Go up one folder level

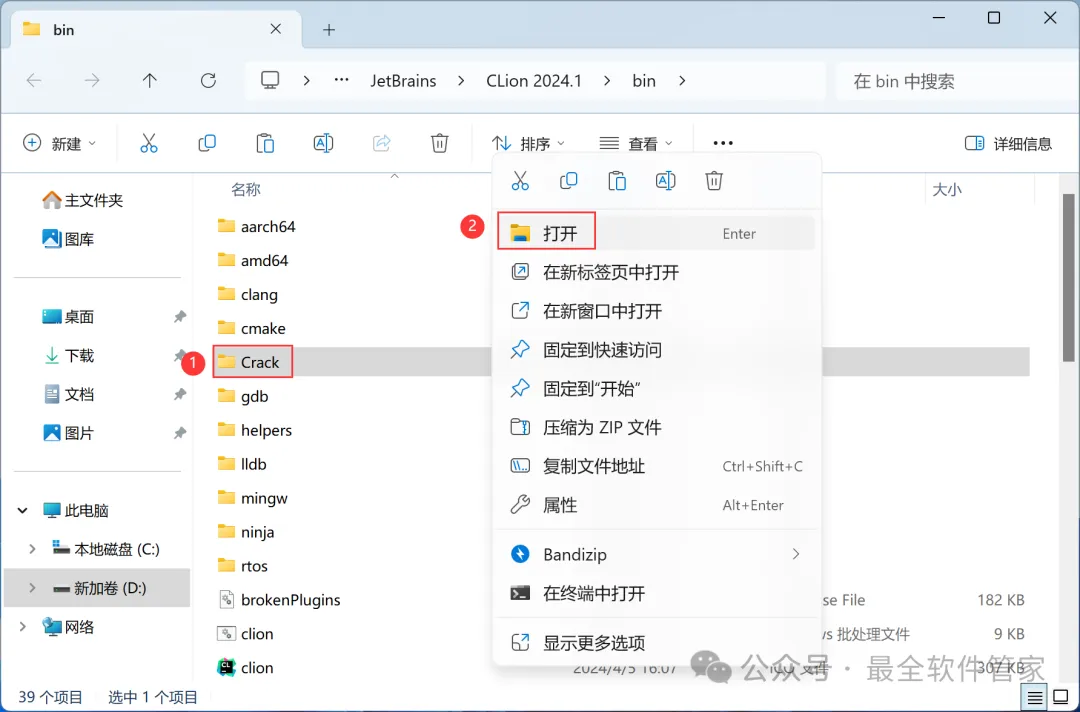tap(149, 81)
